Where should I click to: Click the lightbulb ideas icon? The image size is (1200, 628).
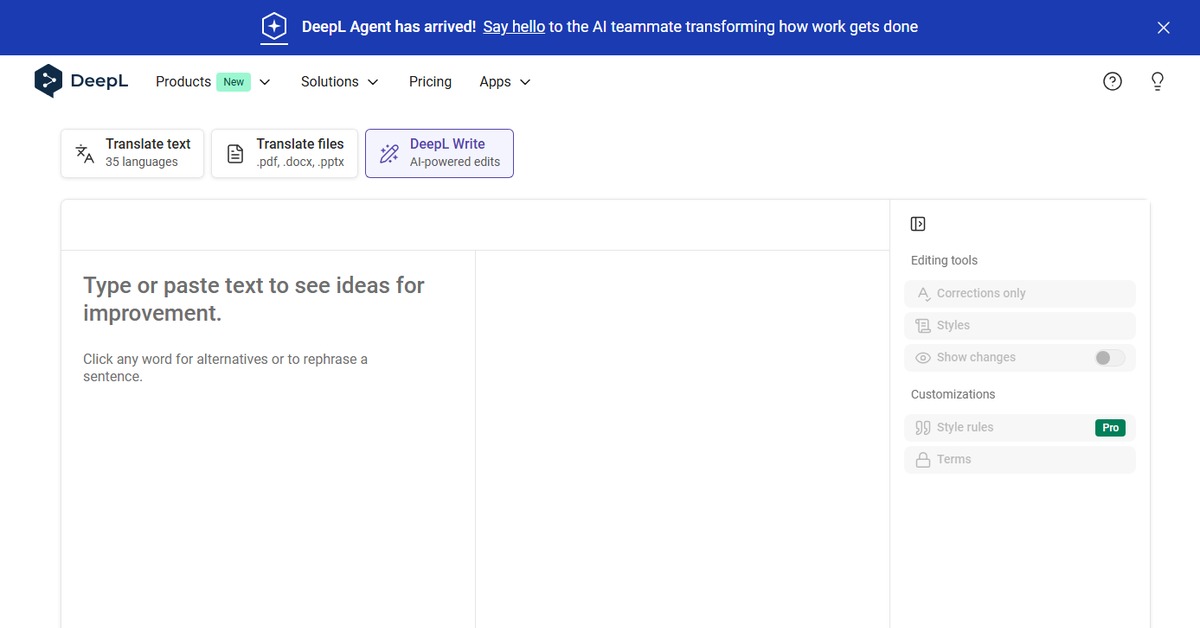pos(1157,82)
